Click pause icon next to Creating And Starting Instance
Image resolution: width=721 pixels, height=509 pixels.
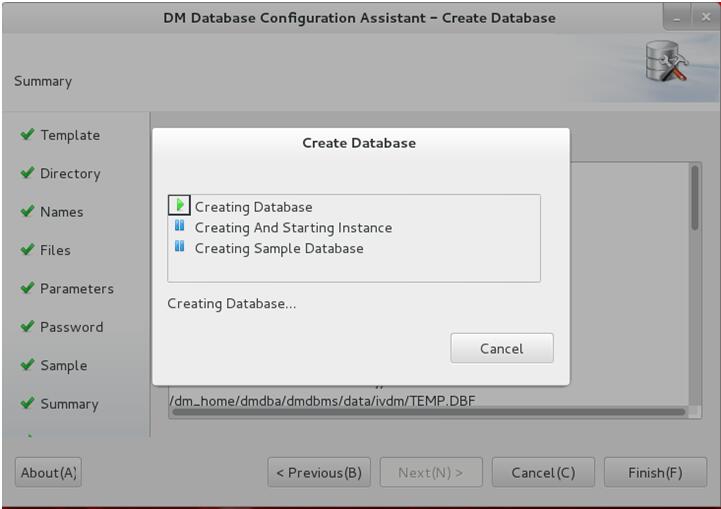(179, 225)
